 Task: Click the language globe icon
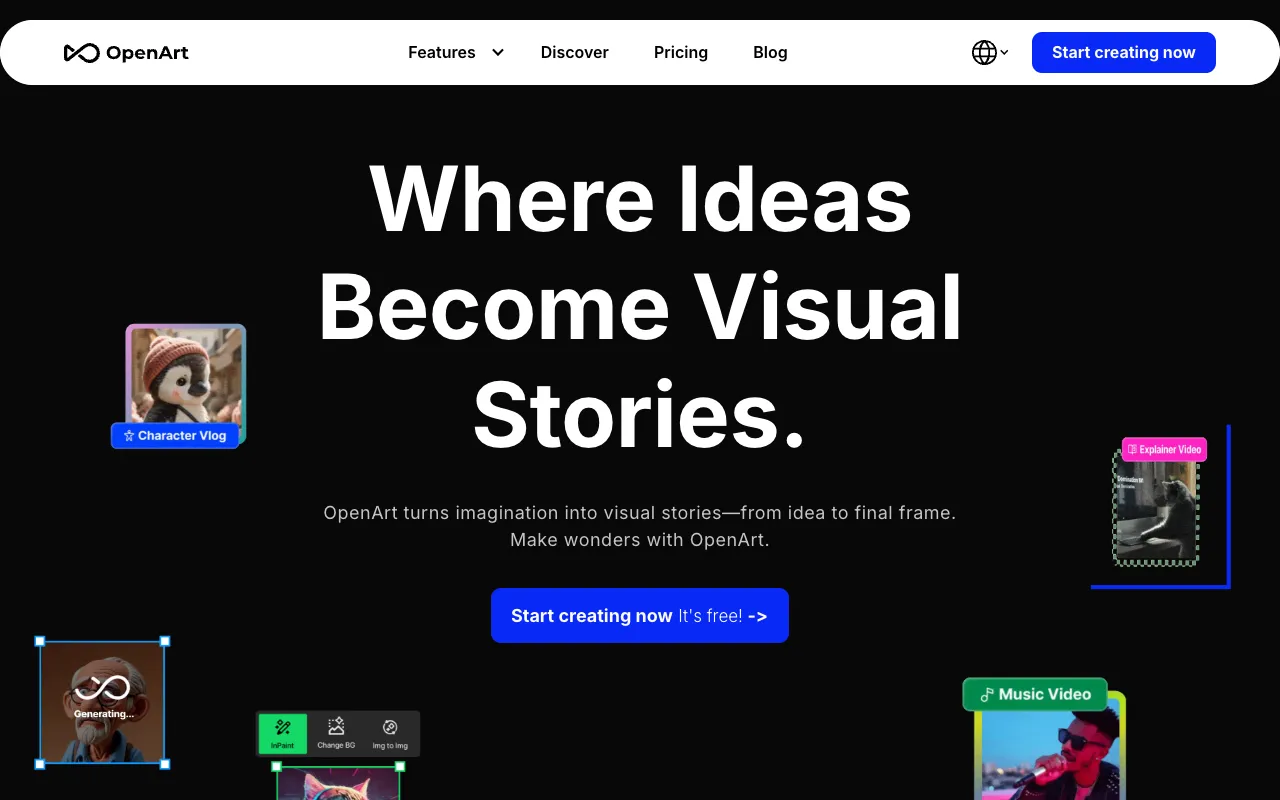click(x=984, y=52)
